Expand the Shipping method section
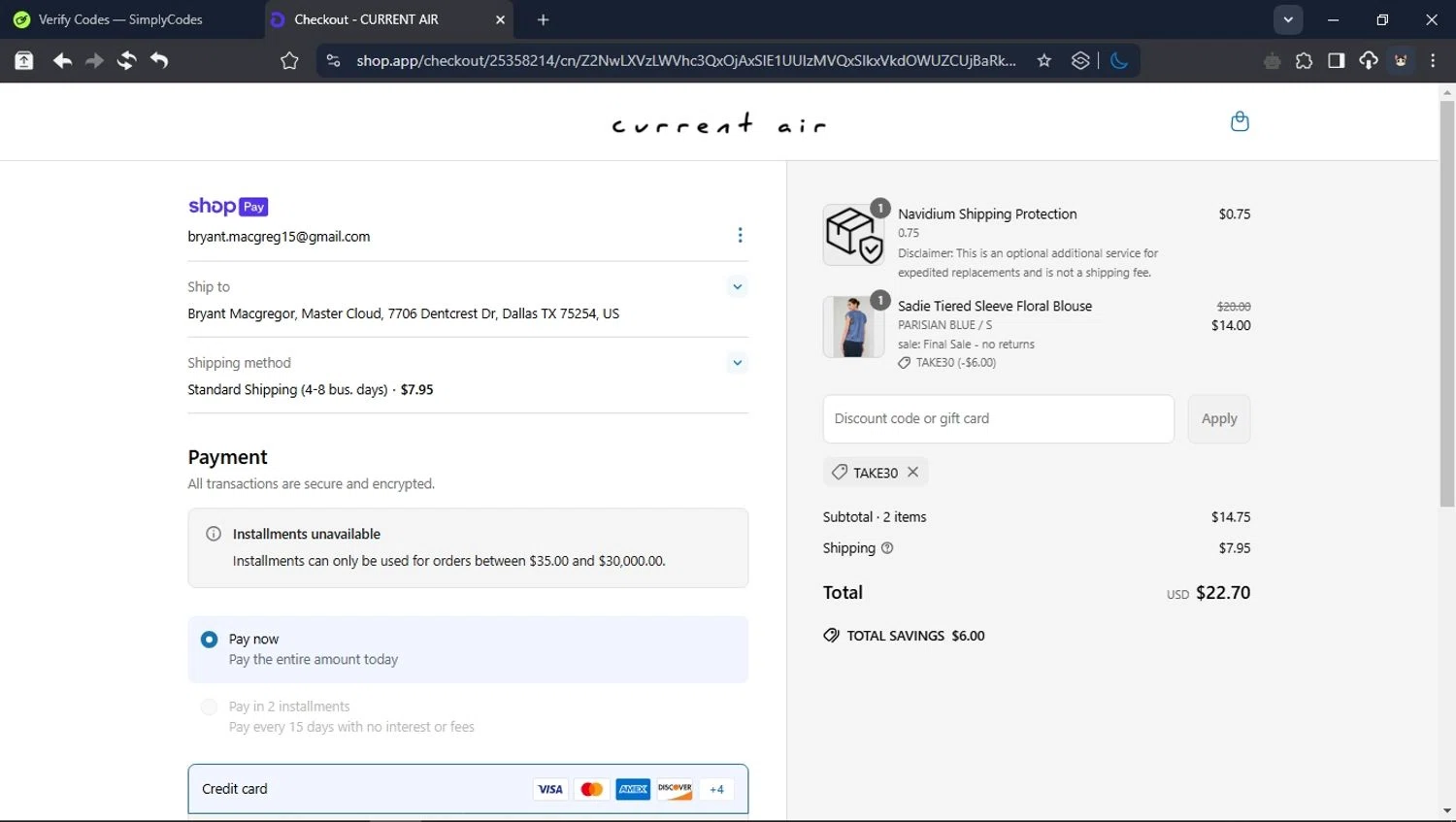 [x=738, y=363]
